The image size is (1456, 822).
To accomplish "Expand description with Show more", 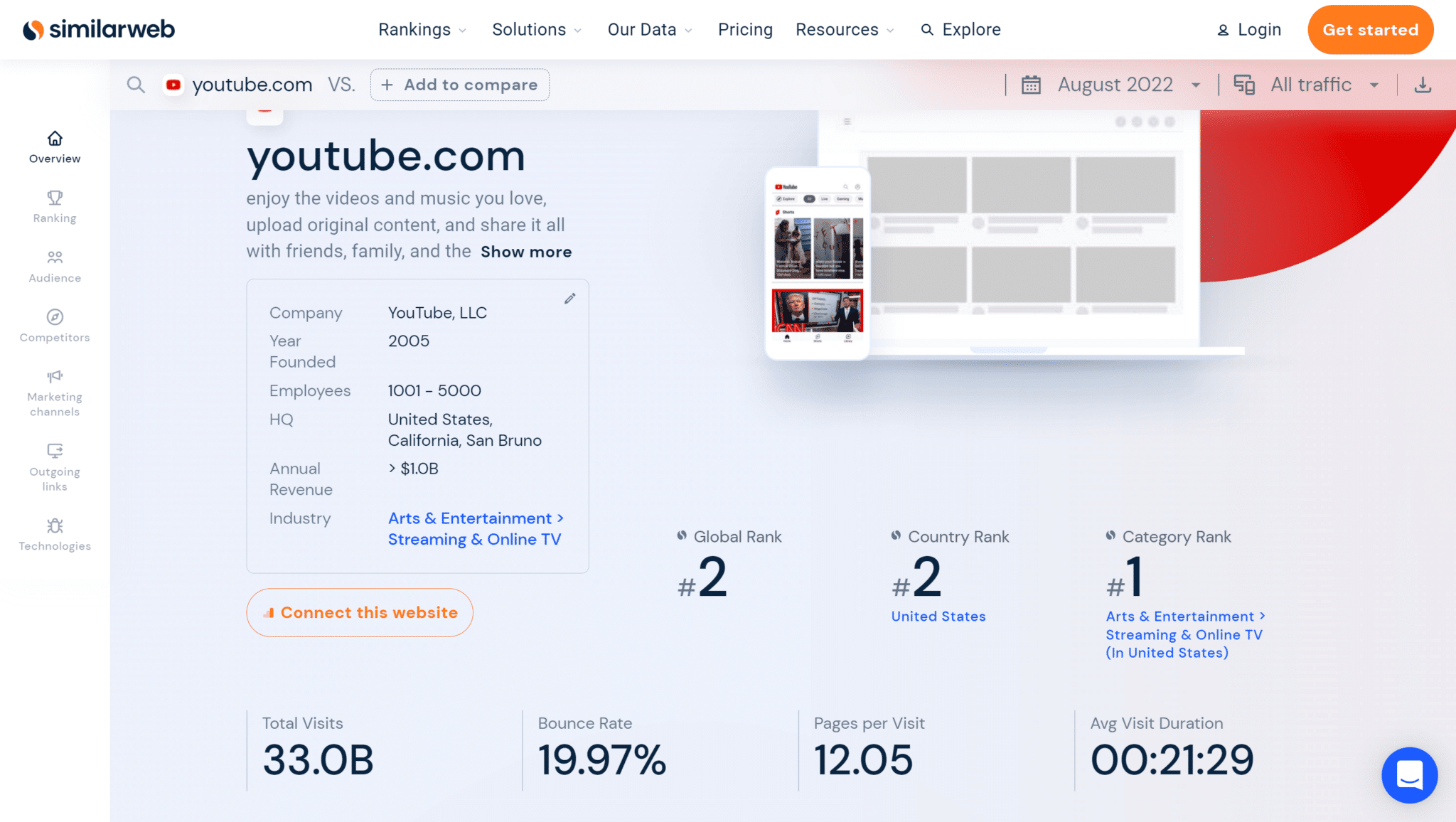I will [526, 252].
